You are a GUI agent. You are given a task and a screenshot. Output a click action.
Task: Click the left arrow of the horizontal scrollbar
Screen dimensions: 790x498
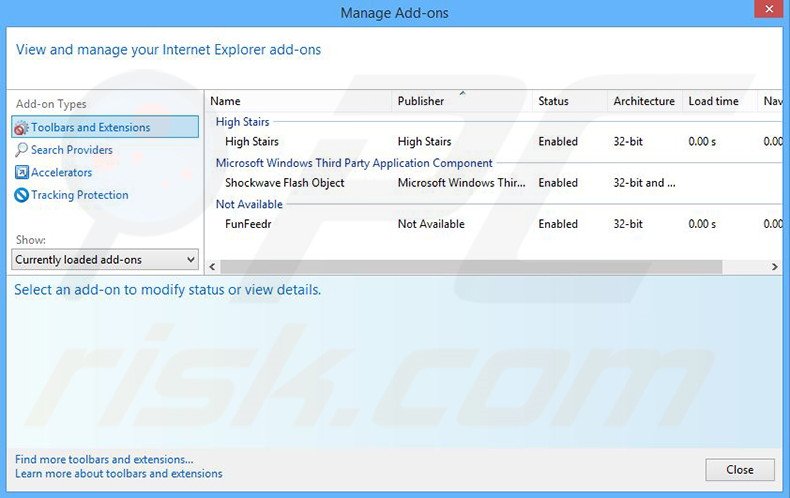(212, 267)
